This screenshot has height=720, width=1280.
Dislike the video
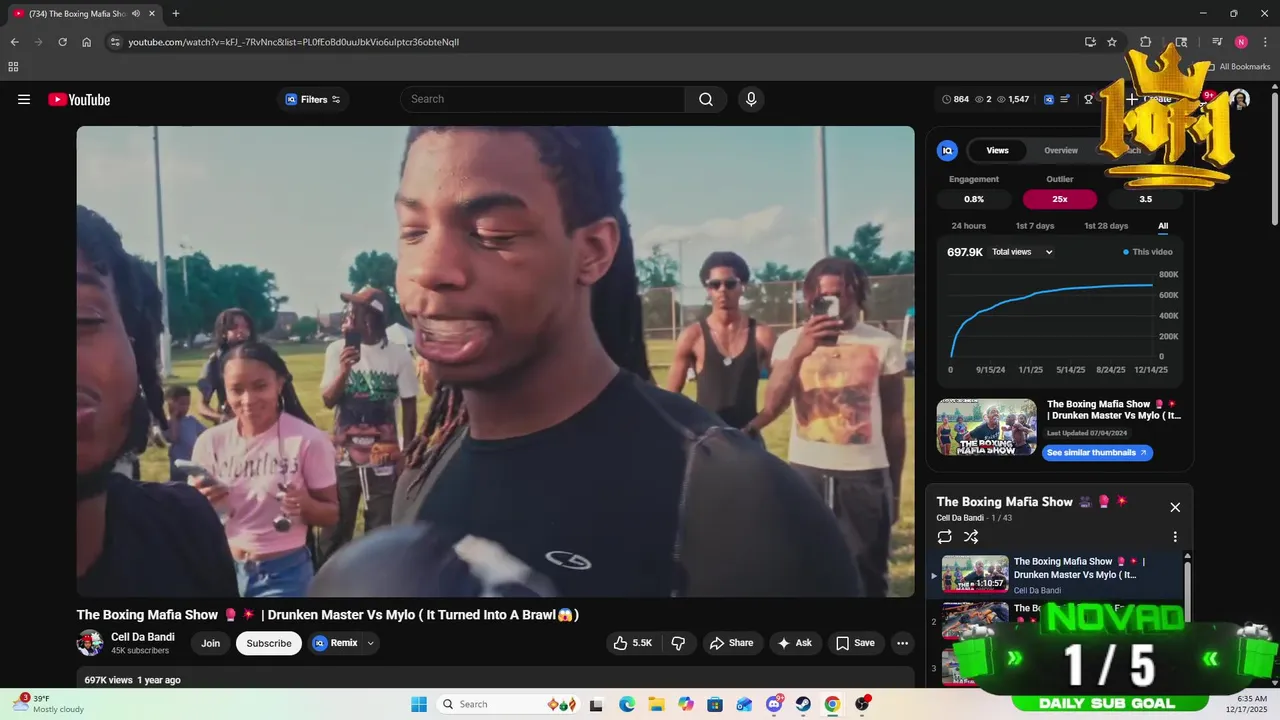pos(678,643)
